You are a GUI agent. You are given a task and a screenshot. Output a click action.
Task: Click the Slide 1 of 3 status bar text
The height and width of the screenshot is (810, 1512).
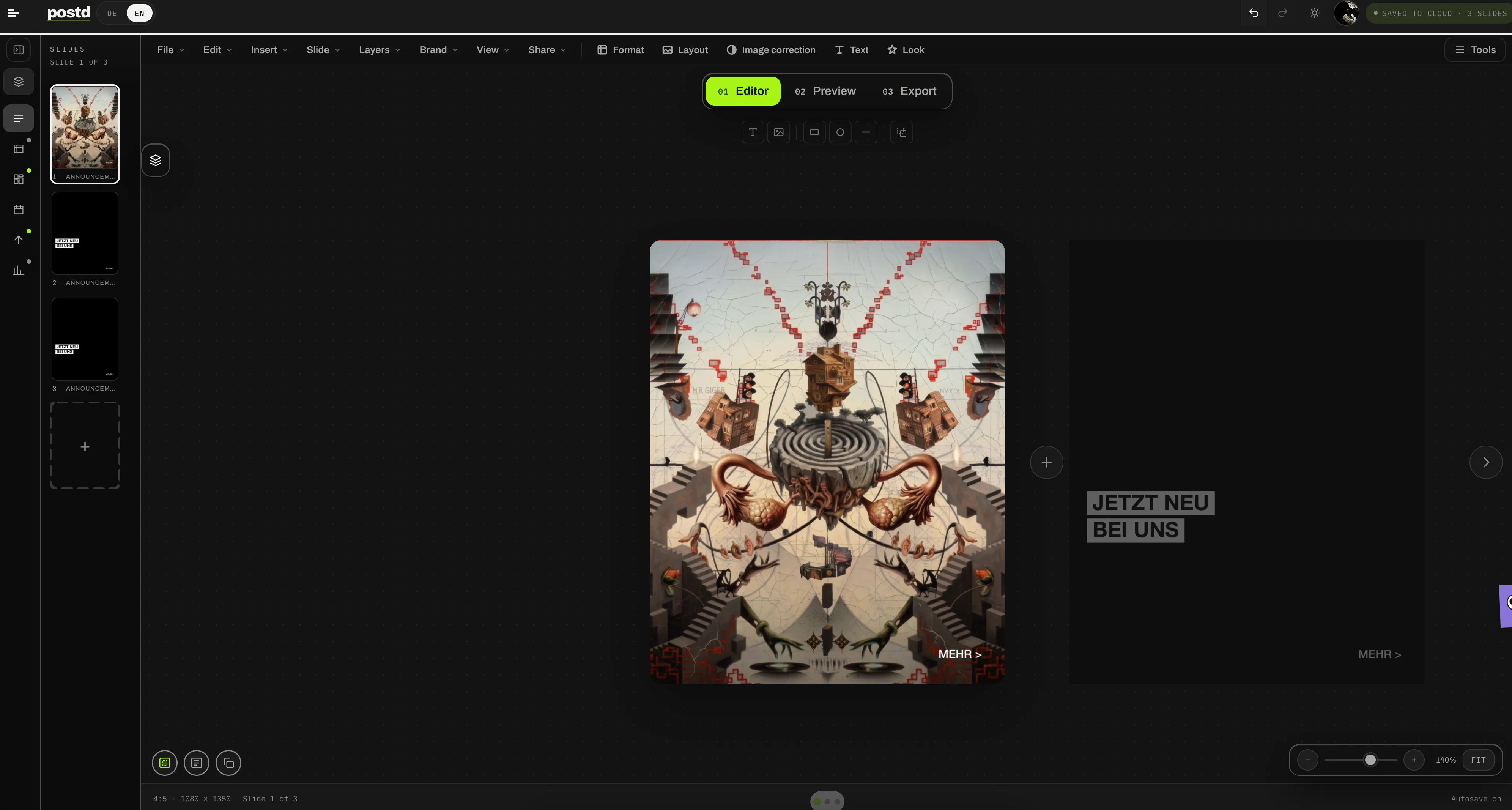[x=270, y=799]
